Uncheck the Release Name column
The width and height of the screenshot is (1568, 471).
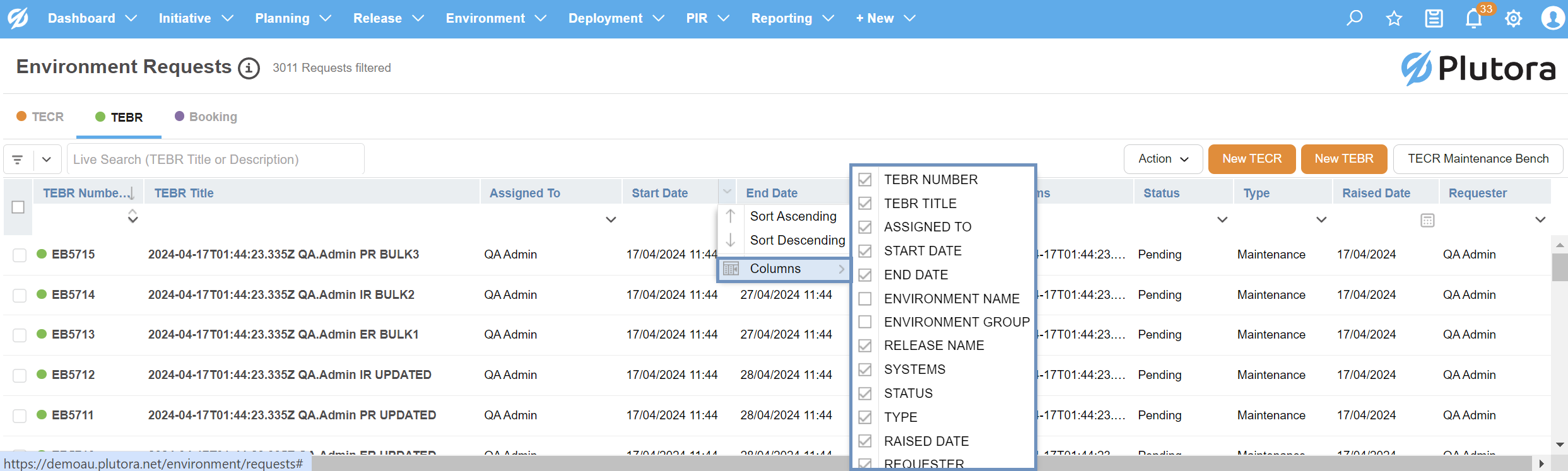click(x=865, y=346)
